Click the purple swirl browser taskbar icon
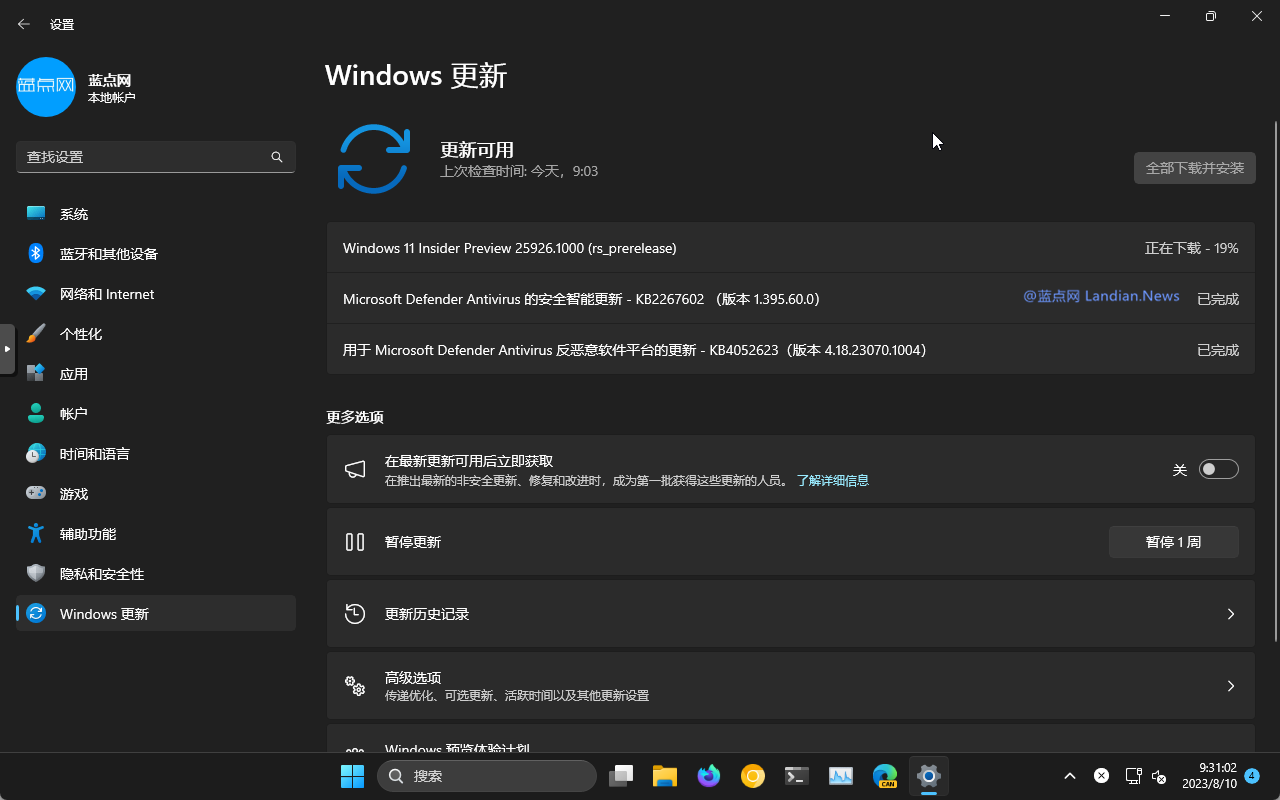The image size is (1280, 800). pyautogui.click(x=709, y=776)
